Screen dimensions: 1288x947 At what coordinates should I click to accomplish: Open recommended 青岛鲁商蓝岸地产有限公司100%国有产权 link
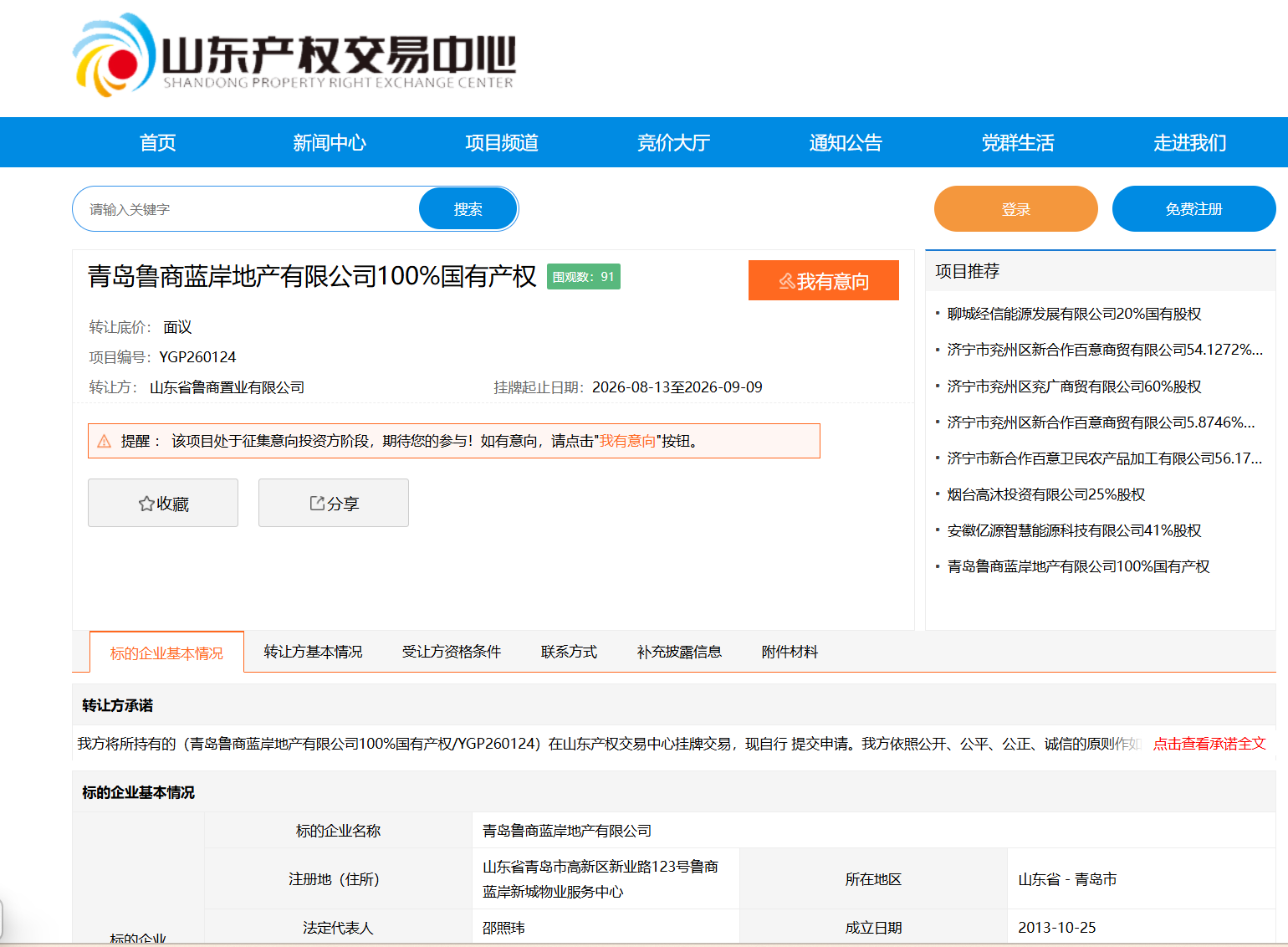1078,566
